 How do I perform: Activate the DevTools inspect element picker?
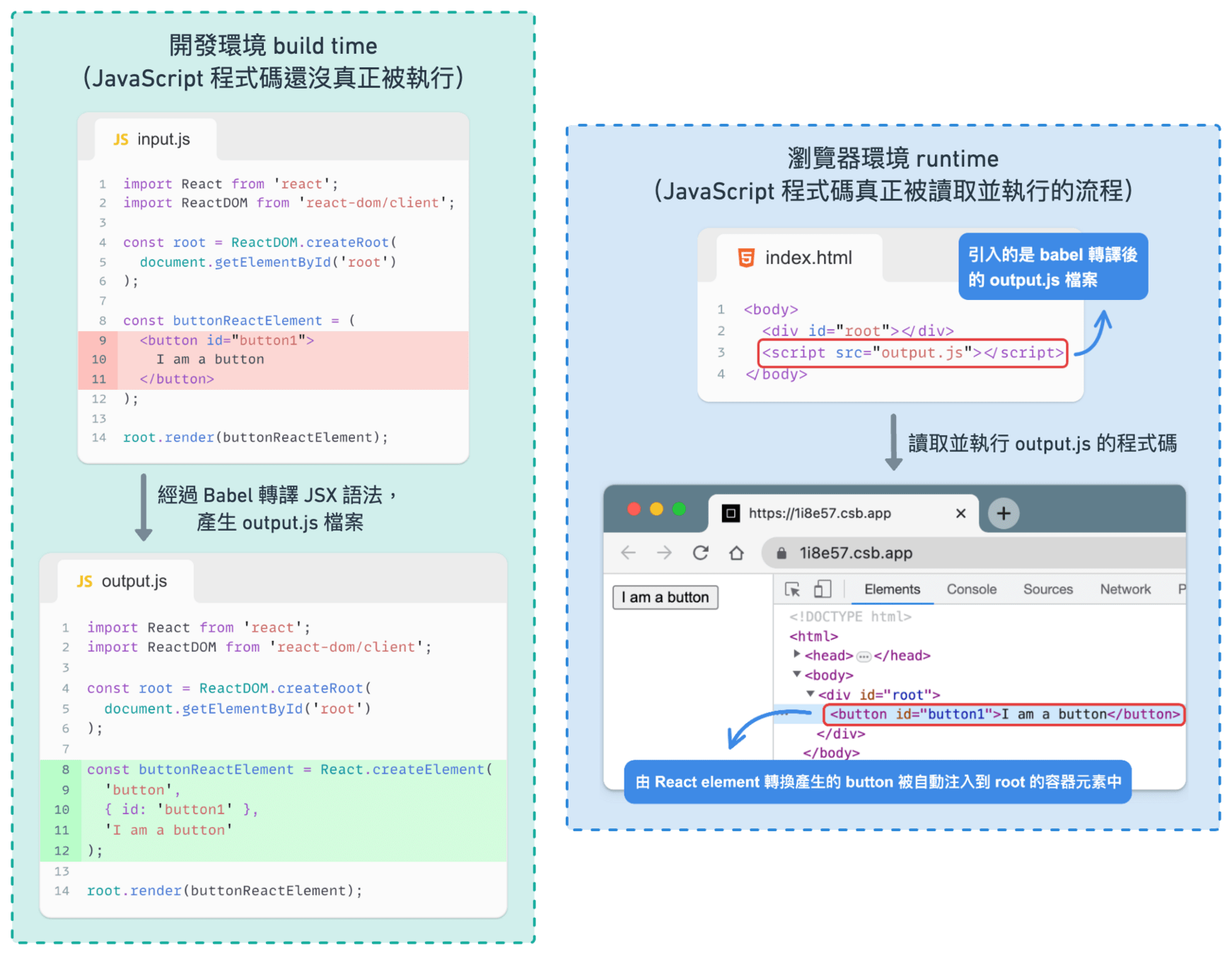click(792, 589)
